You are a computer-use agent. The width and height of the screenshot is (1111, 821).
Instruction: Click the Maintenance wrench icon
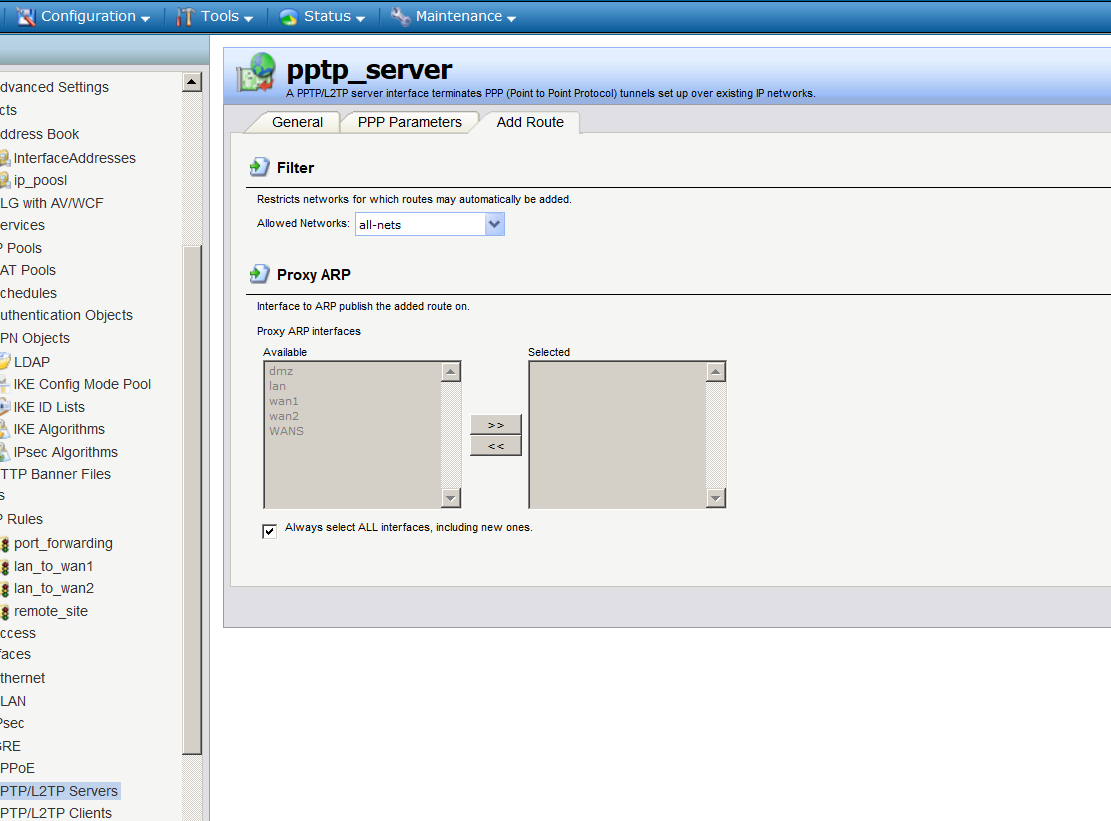click(x=400, y=16)
